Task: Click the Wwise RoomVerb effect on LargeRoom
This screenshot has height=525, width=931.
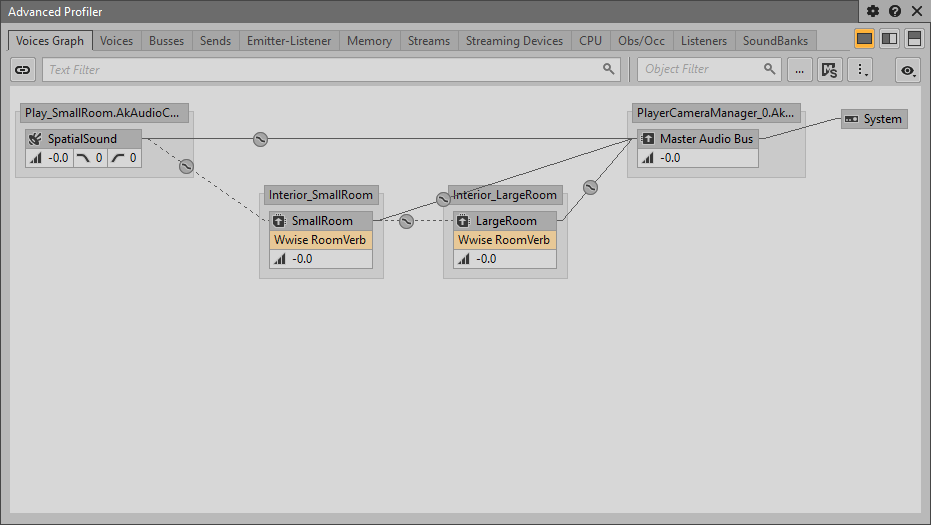Action: point(504,240)
